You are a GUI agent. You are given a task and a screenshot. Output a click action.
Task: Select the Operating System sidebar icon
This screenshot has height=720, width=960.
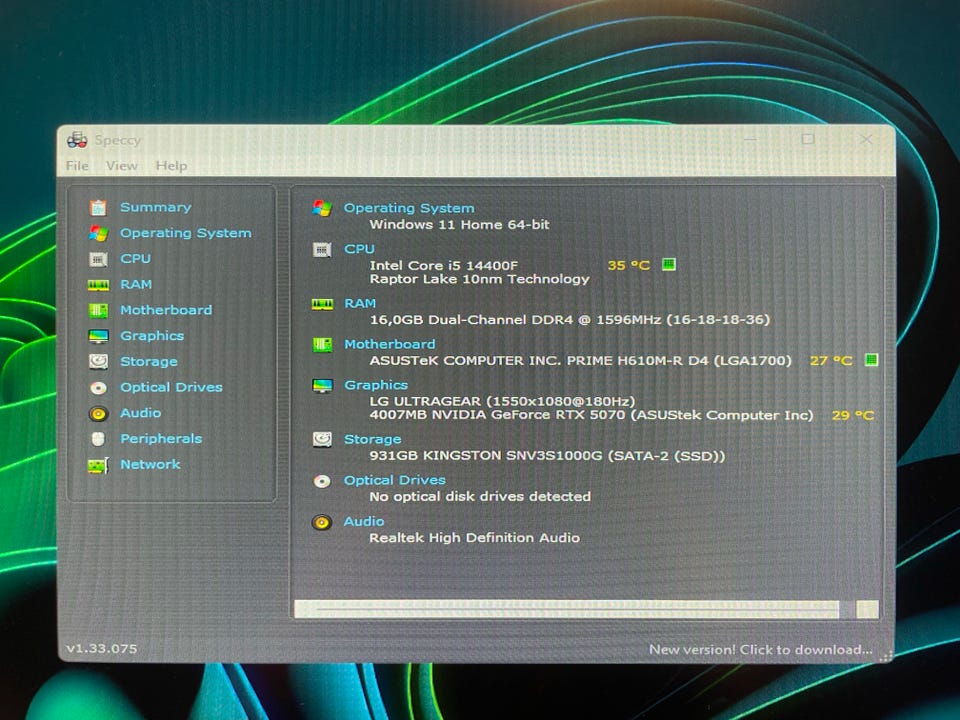click(x=98, y=233)
